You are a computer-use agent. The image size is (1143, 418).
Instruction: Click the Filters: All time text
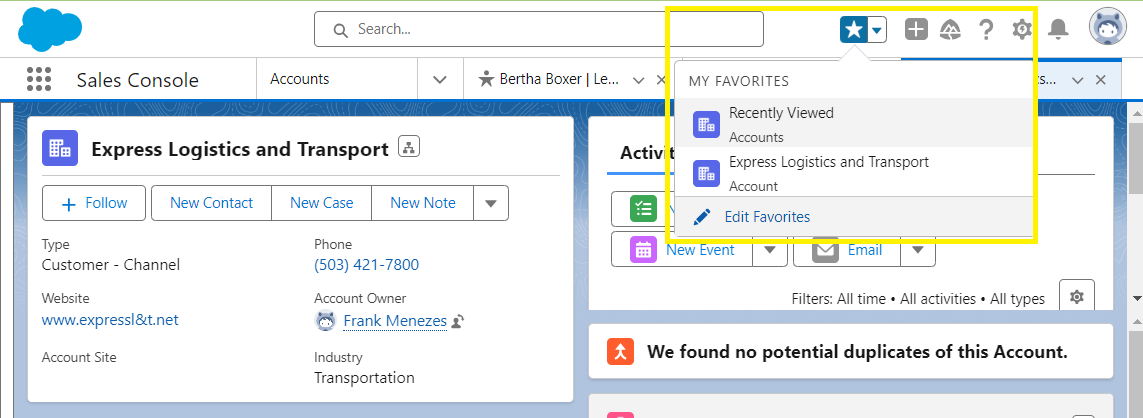838,299
